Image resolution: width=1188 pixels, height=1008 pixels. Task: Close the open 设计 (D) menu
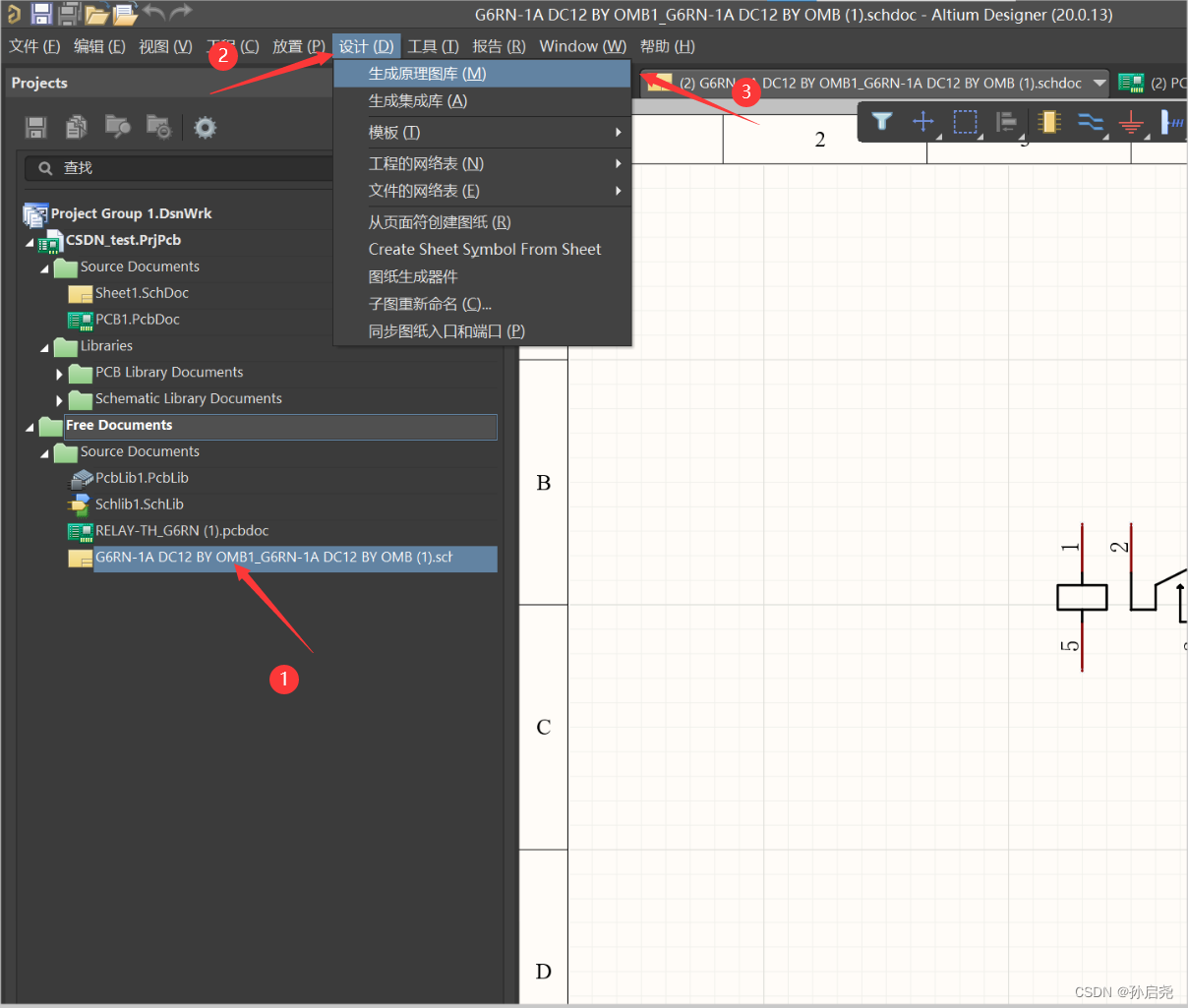[367, 46]
